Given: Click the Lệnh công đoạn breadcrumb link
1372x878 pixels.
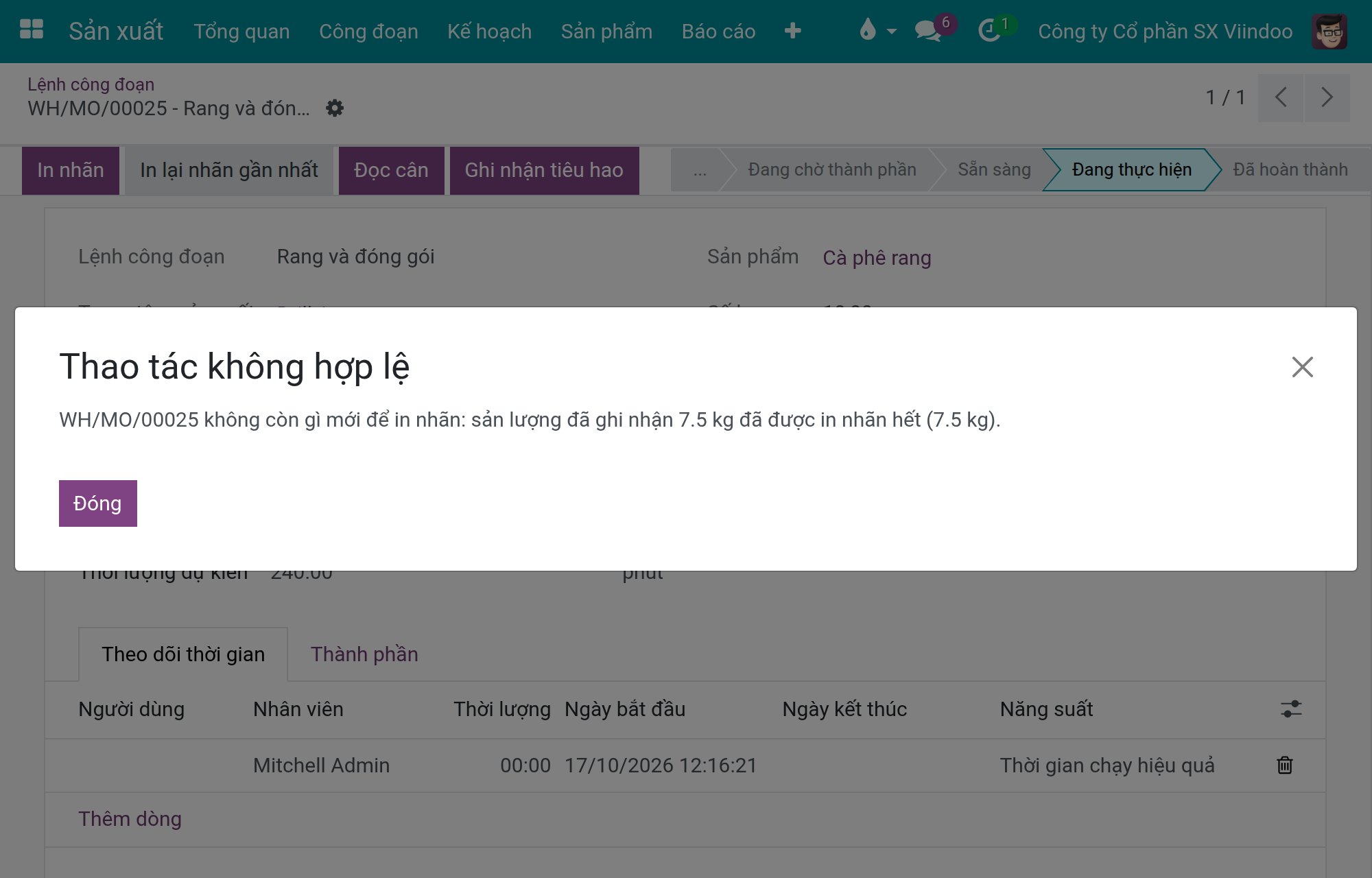Looking at the screenshot, I should (91, 84).
